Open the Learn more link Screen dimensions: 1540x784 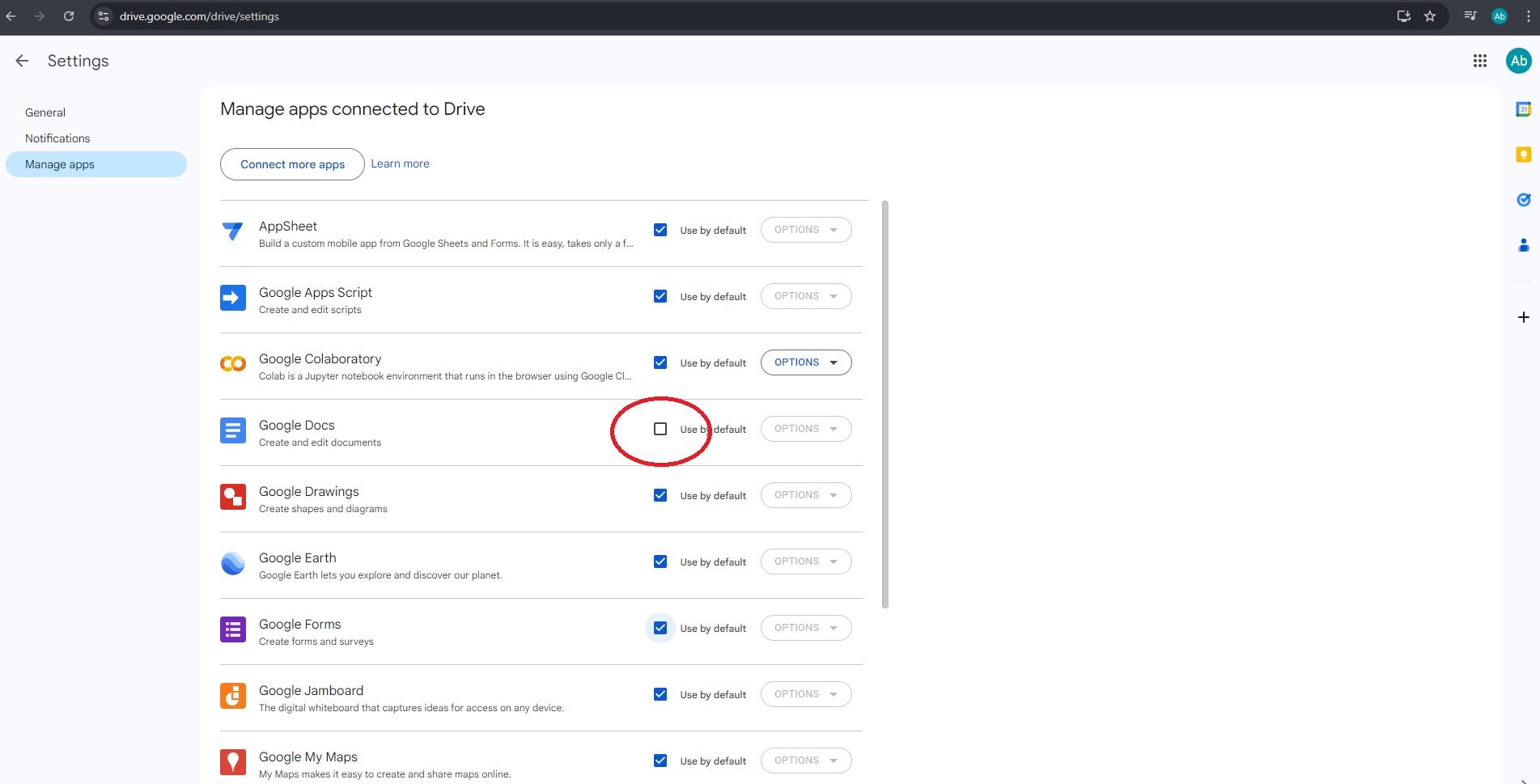coord(400,163)
